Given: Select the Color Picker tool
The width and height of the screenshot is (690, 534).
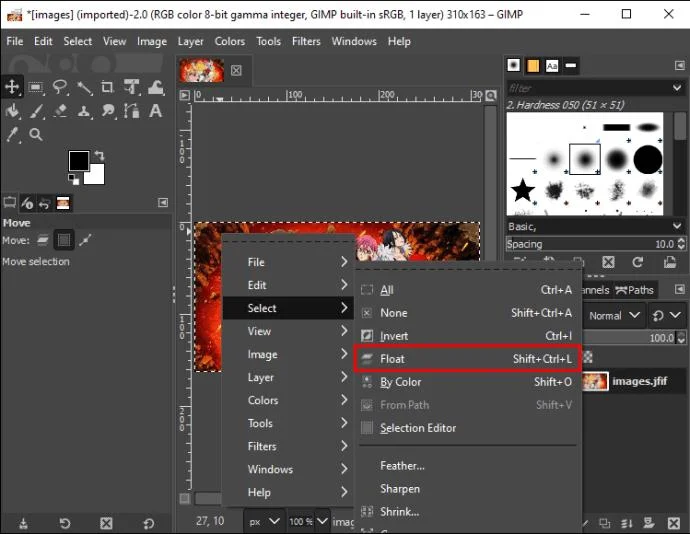Looking at the screenshot, I should [12, 134].
